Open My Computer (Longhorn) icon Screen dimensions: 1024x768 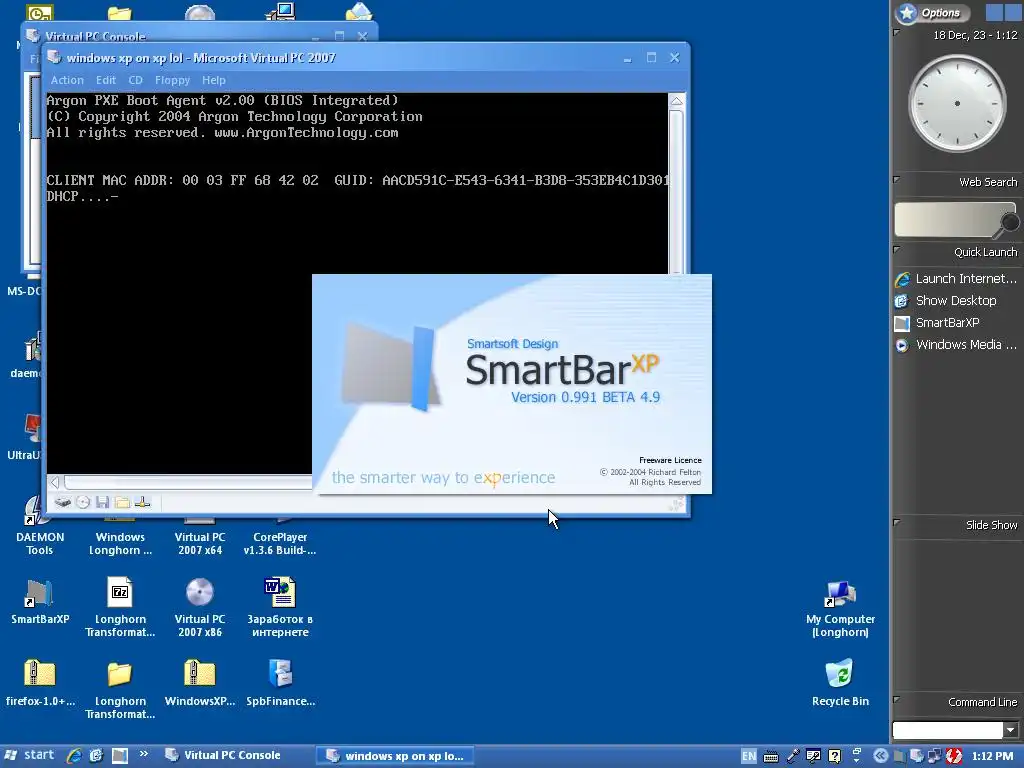840,609
